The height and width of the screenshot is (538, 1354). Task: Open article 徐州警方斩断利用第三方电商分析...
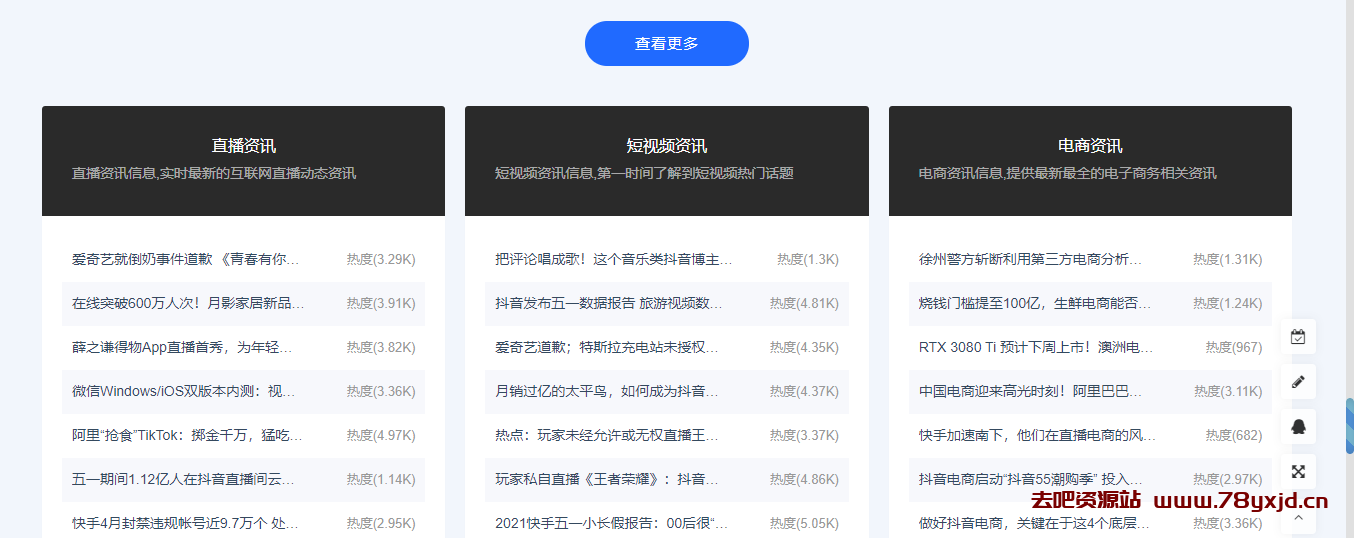1030,259
